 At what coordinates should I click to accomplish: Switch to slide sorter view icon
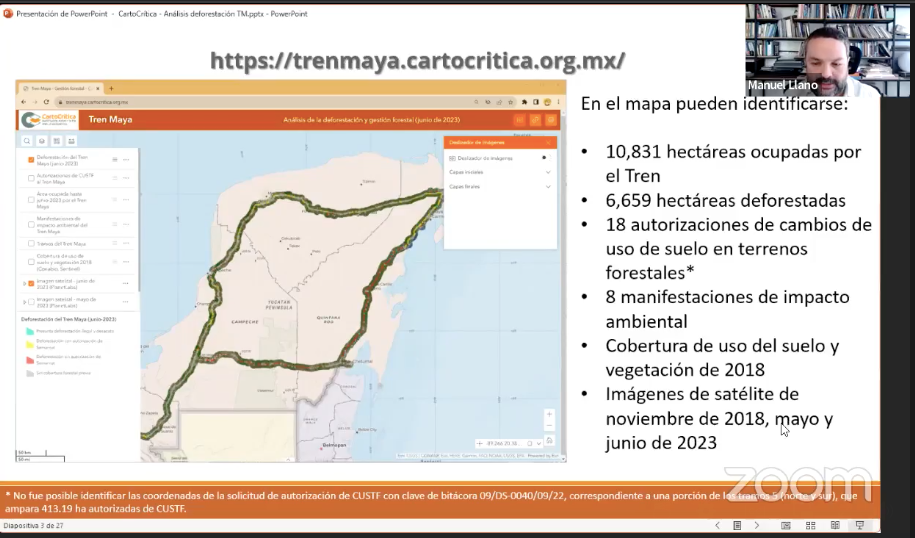810,525
